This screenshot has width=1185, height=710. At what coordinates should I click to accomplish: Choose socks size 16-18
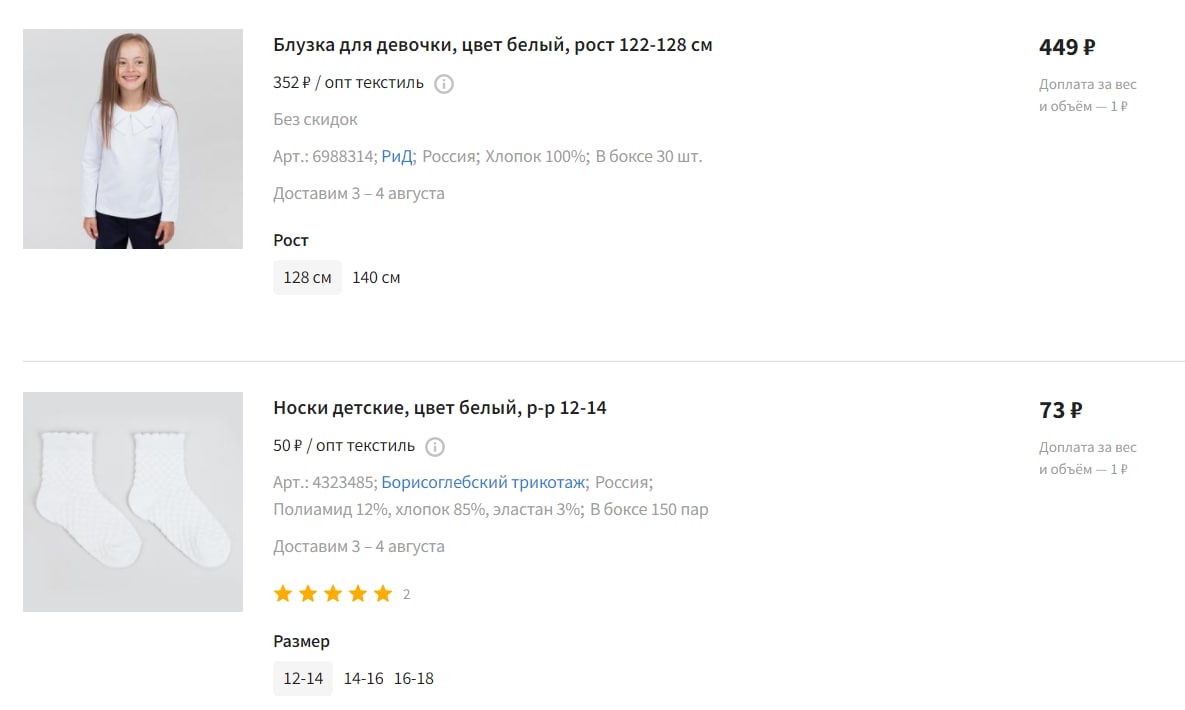point(413,678)
